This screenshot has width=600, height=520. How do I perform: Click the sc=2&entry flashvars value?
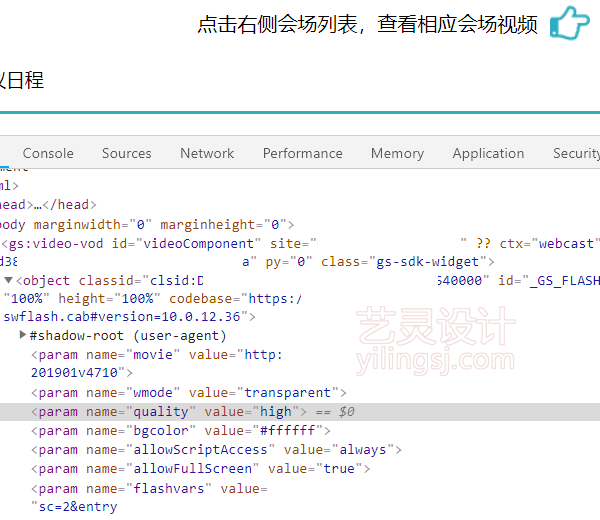pyautogui.click(x=78, y=507)
